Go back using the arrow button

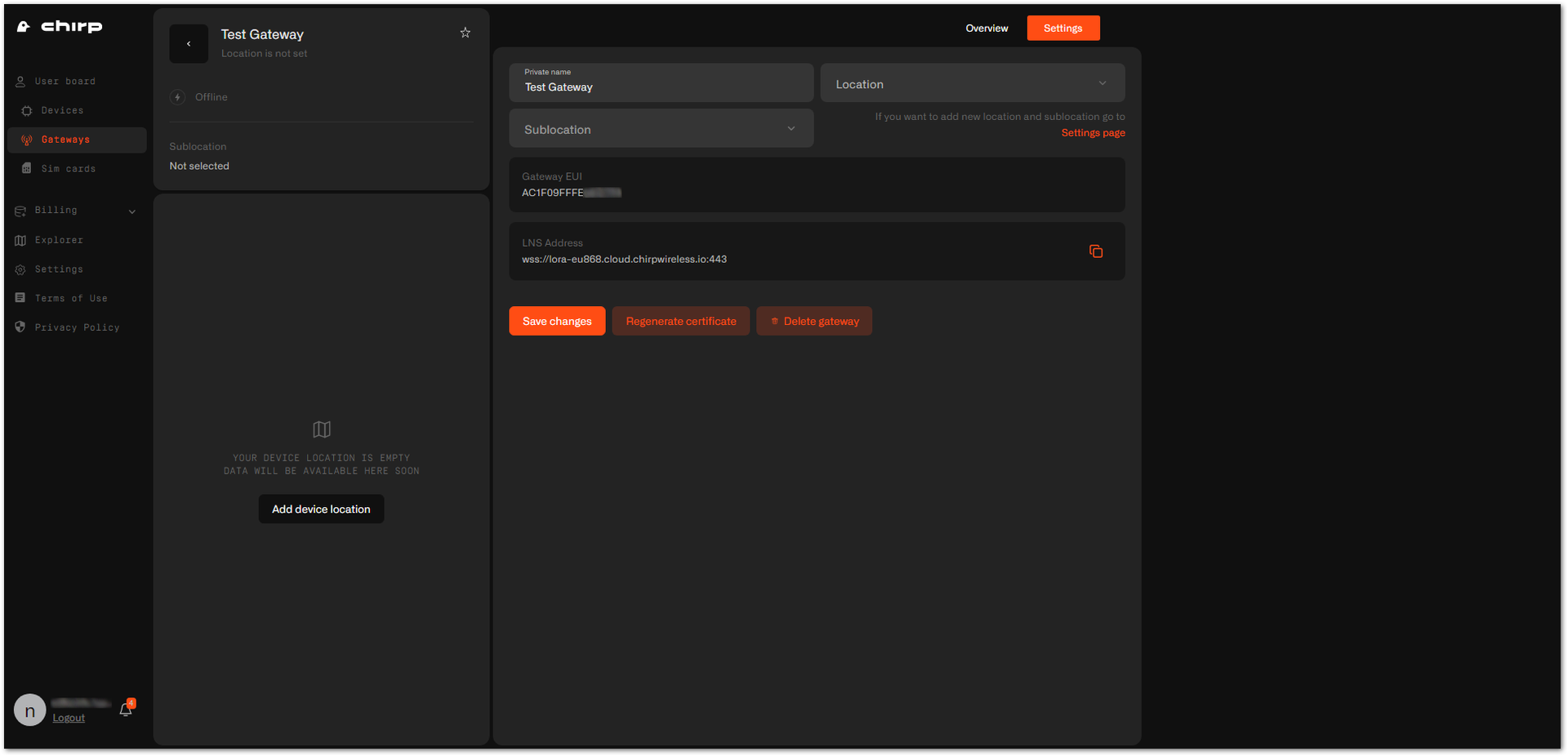[189, 44]
